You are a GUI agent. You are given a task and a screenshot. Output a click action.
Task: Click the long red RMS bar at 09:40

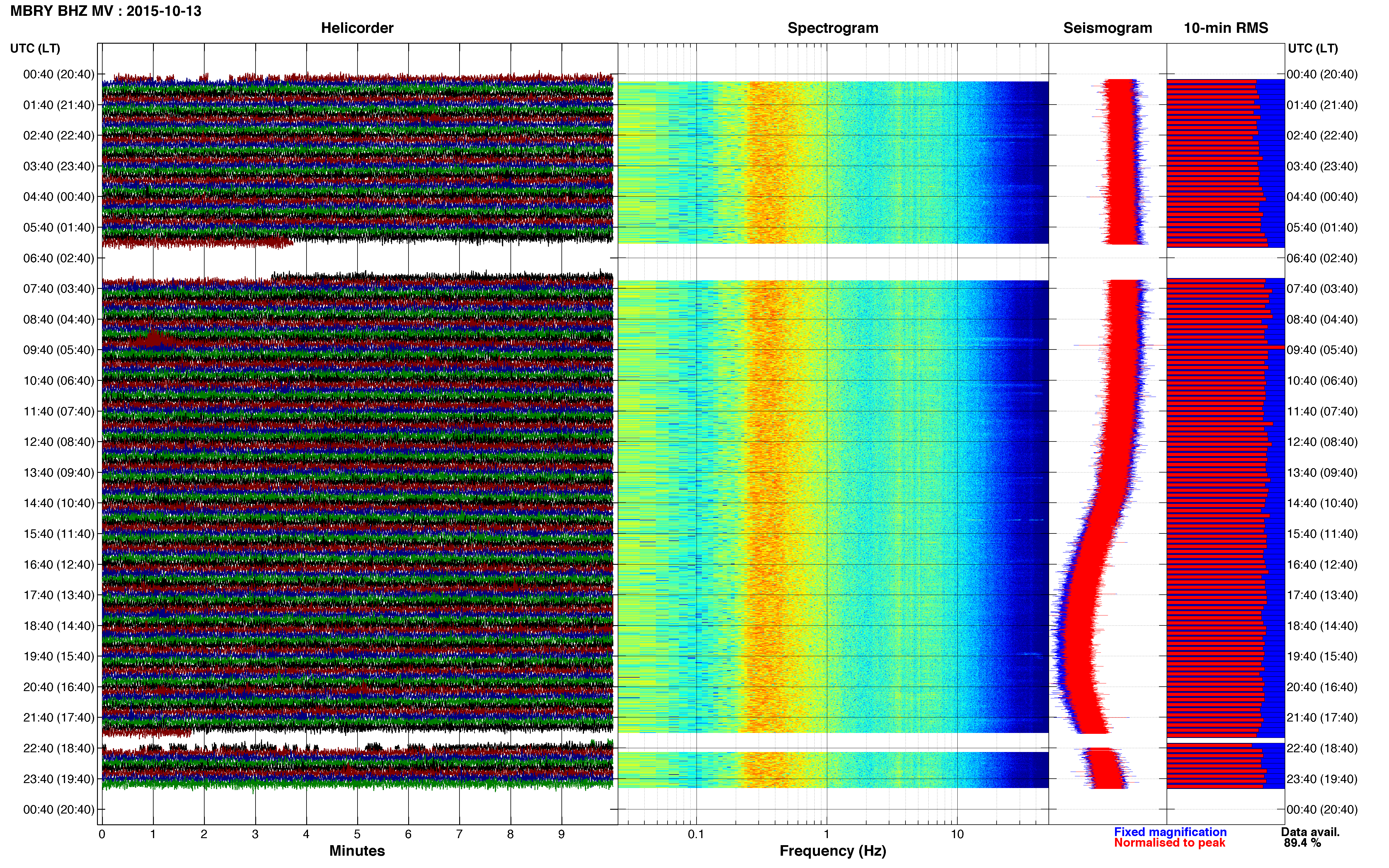tap(1225, 347)
